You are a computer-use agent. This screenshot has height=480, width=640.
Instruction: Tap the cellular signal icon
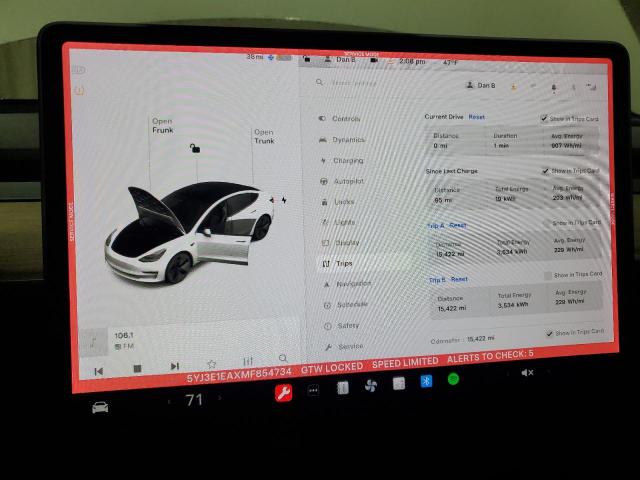pos(591,87)
